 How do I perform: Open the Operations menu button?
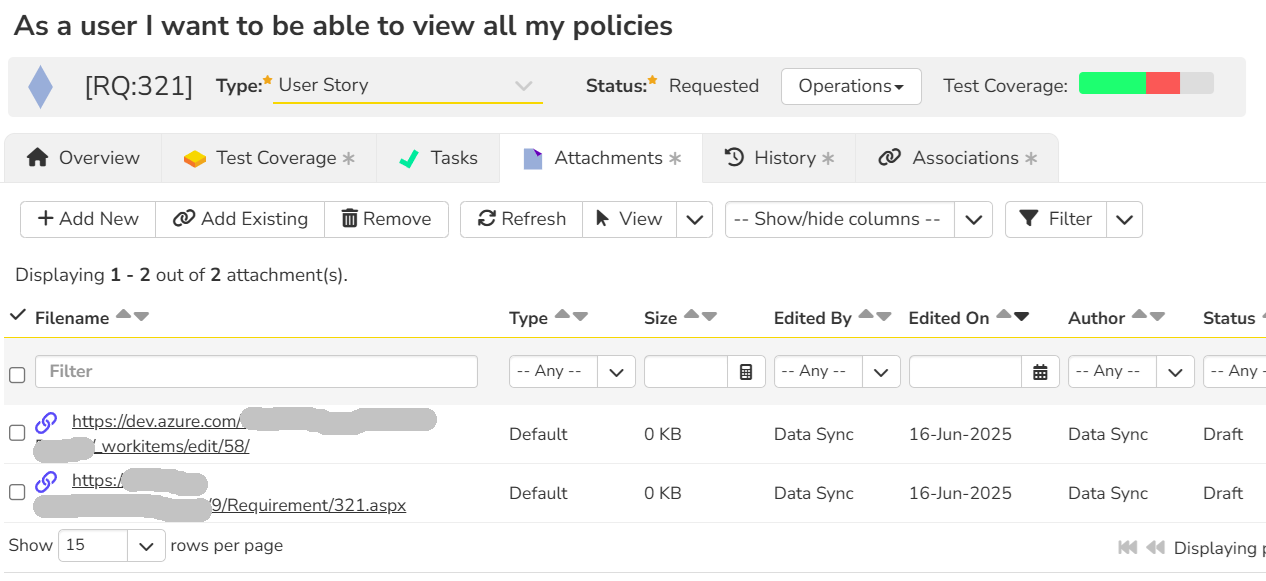point(851,86)
